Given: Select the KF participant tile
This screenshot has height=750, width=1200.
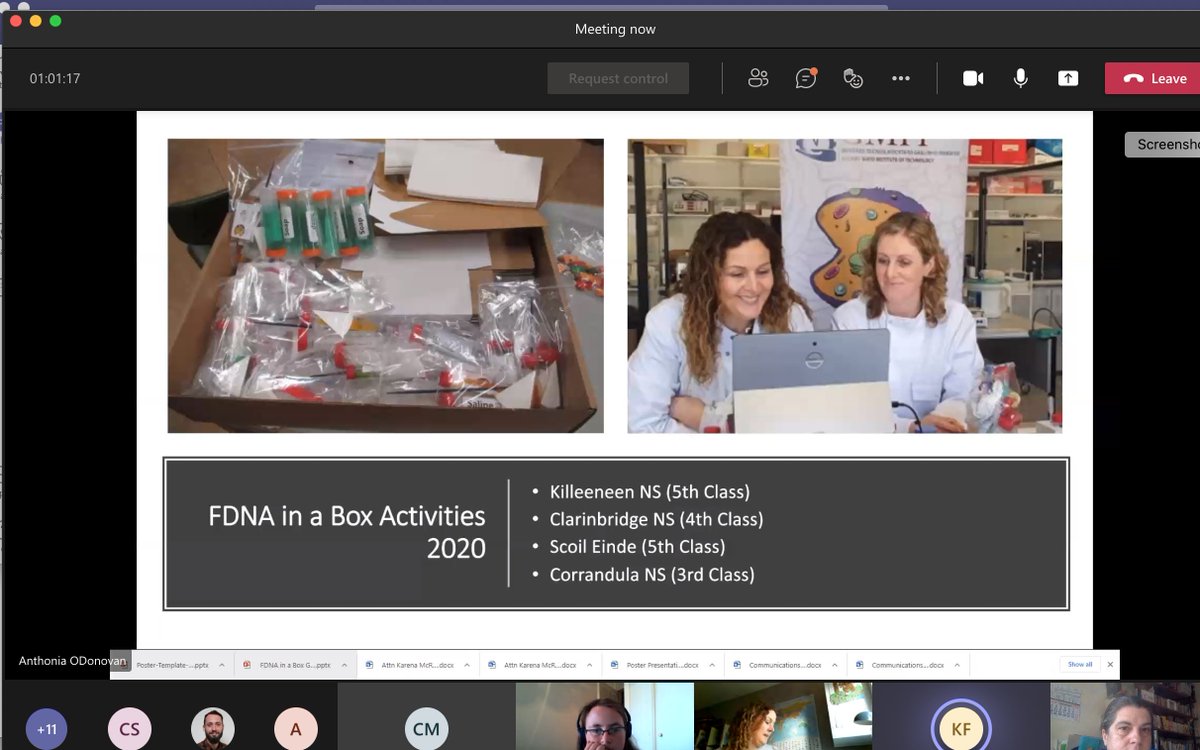Looking at the screenshot, I should point(960,728).
